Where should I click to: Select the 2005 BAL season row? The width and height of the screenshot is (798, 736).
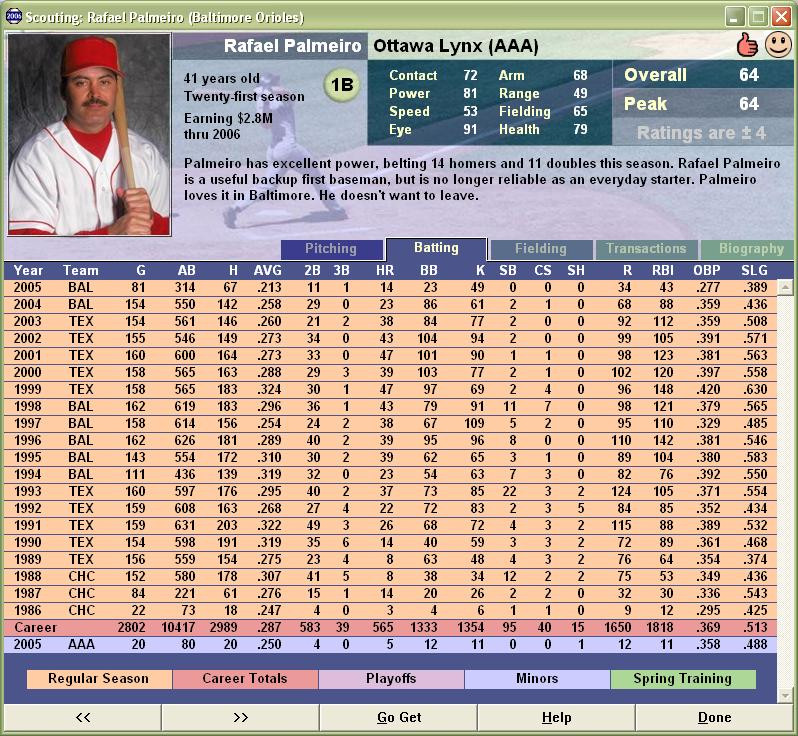coord(390,288)
